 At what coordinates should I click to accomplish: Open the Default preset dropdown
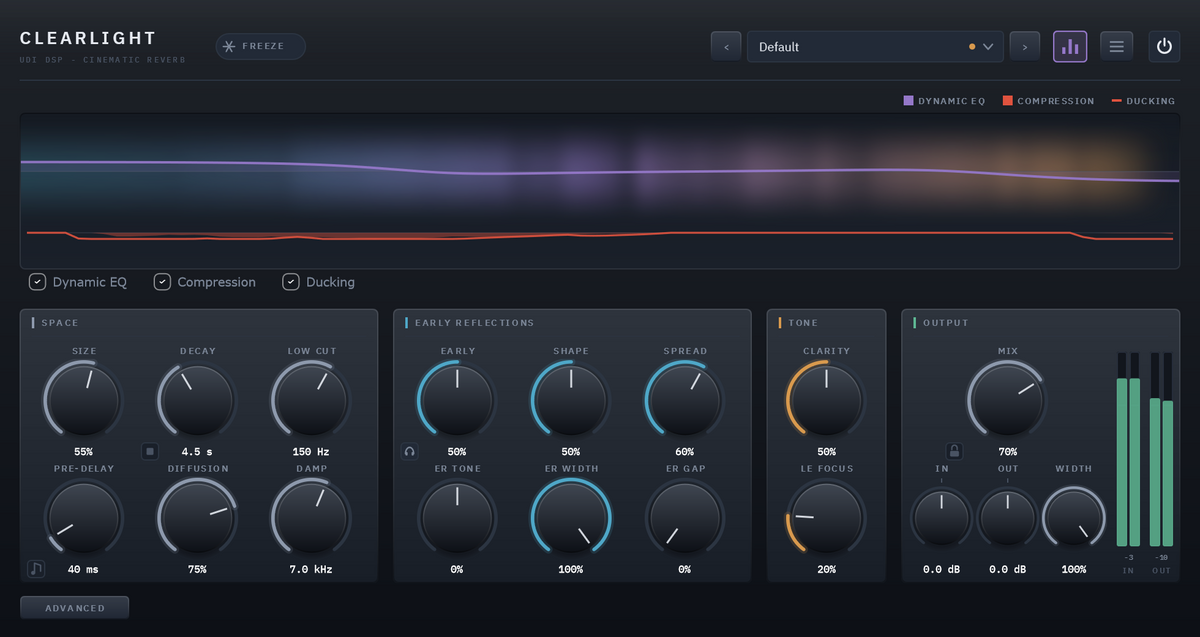875,46
